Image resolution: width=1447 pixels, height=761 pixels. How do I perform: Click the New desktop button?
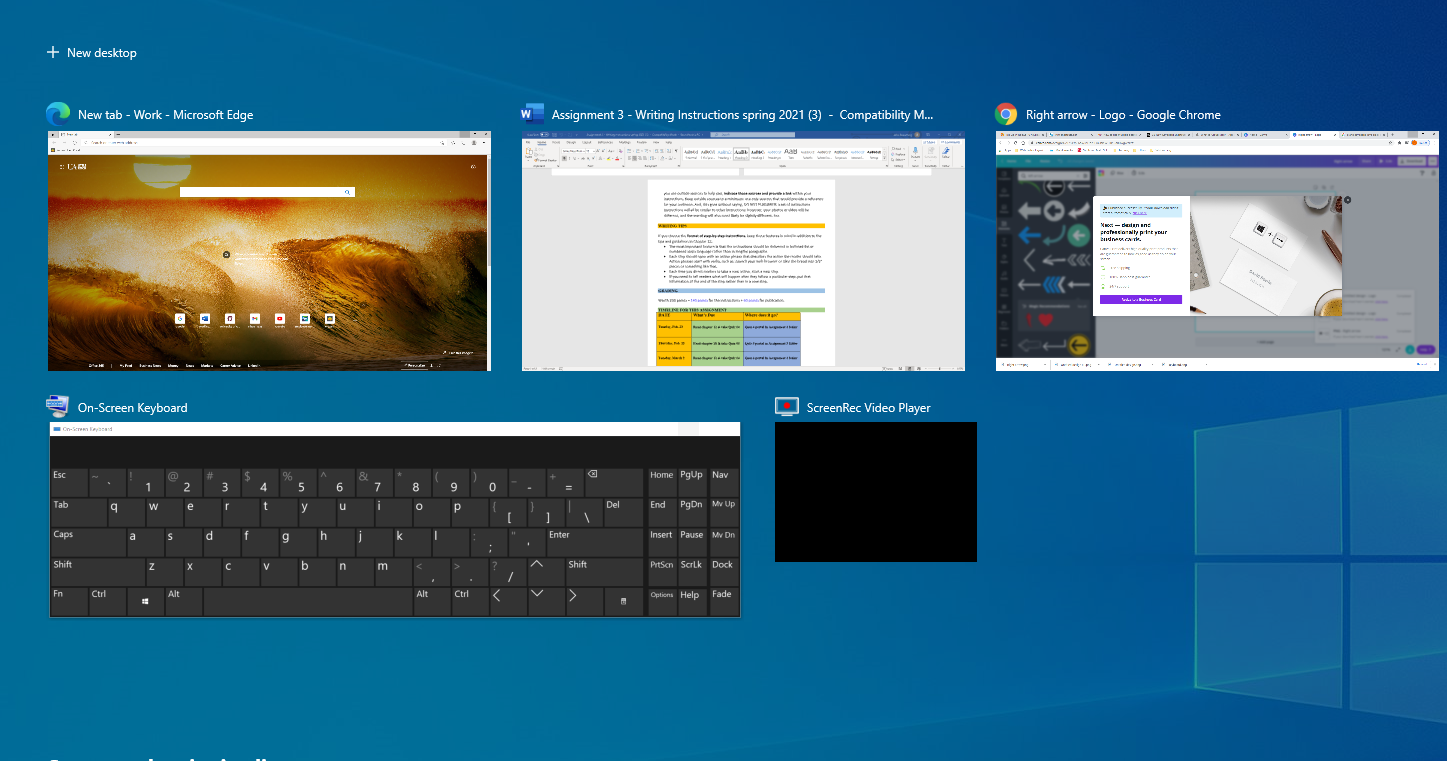[x=91, y=52]
